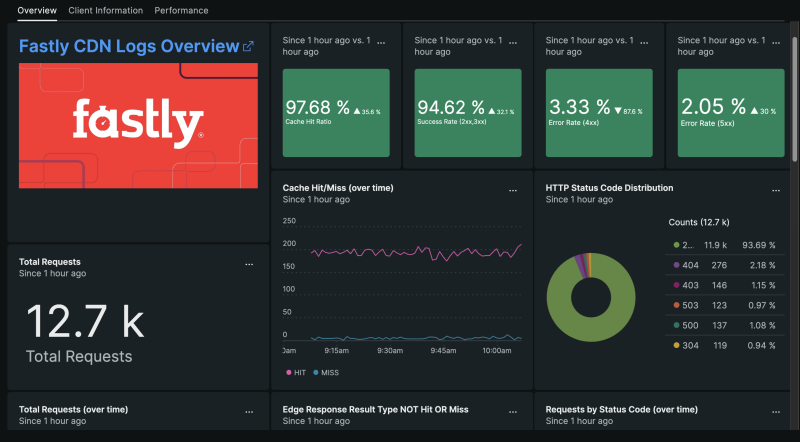Open ellipsis menu for Requests by Status Code
Image resolution: width=800 pixels, height=442 pixels.
776,411
